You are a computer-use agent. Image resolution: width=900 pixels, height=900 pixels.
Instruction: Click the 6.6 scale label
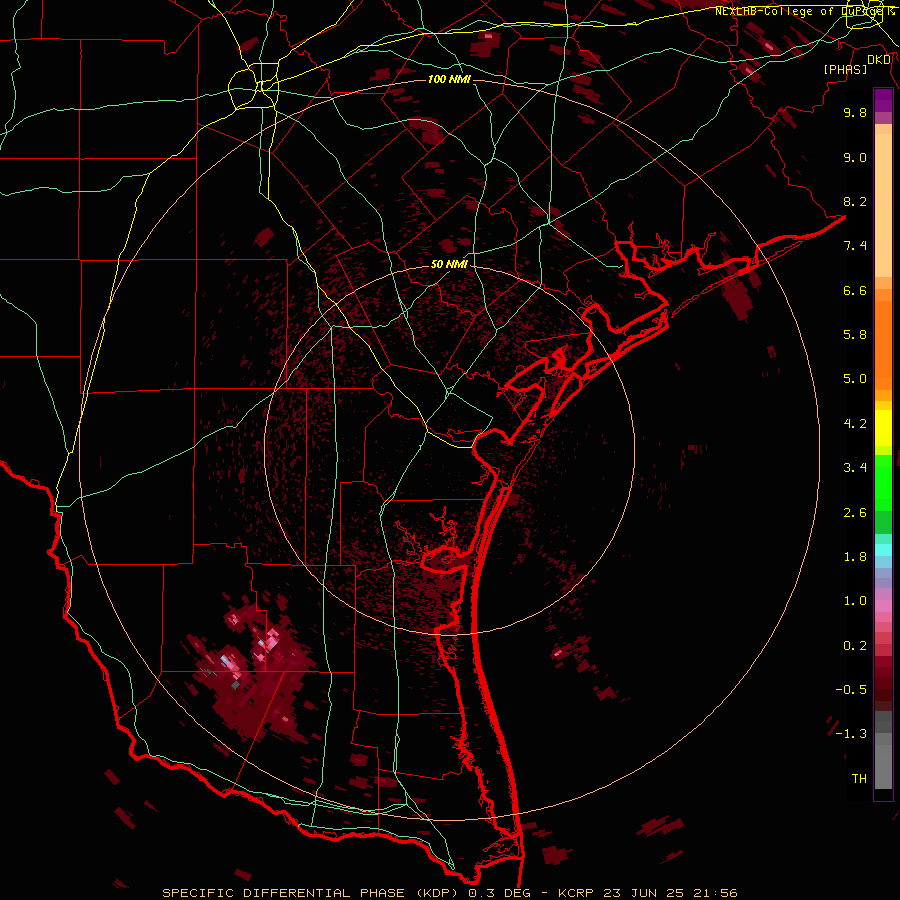pos(855,290)
